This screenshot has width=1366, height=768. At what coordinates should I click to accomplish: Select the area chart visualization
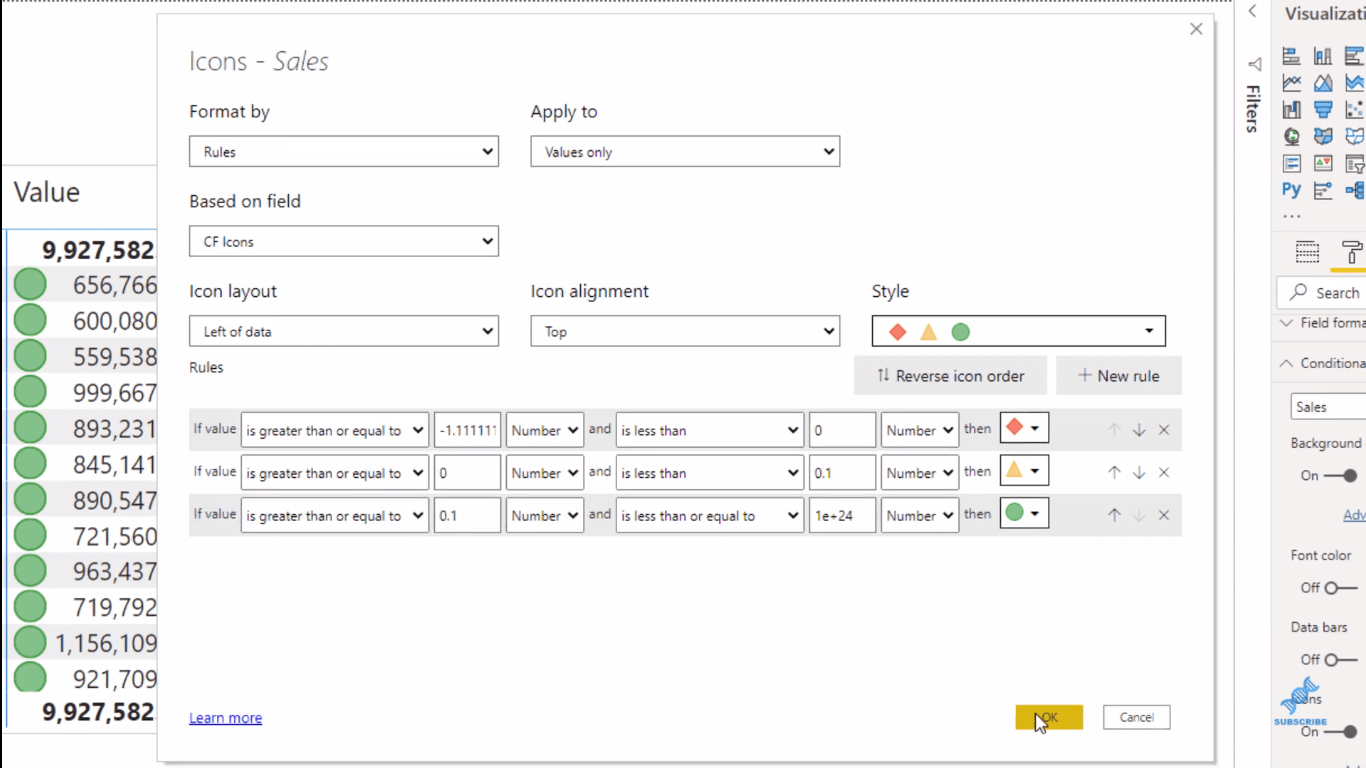tap(1323, 83)
